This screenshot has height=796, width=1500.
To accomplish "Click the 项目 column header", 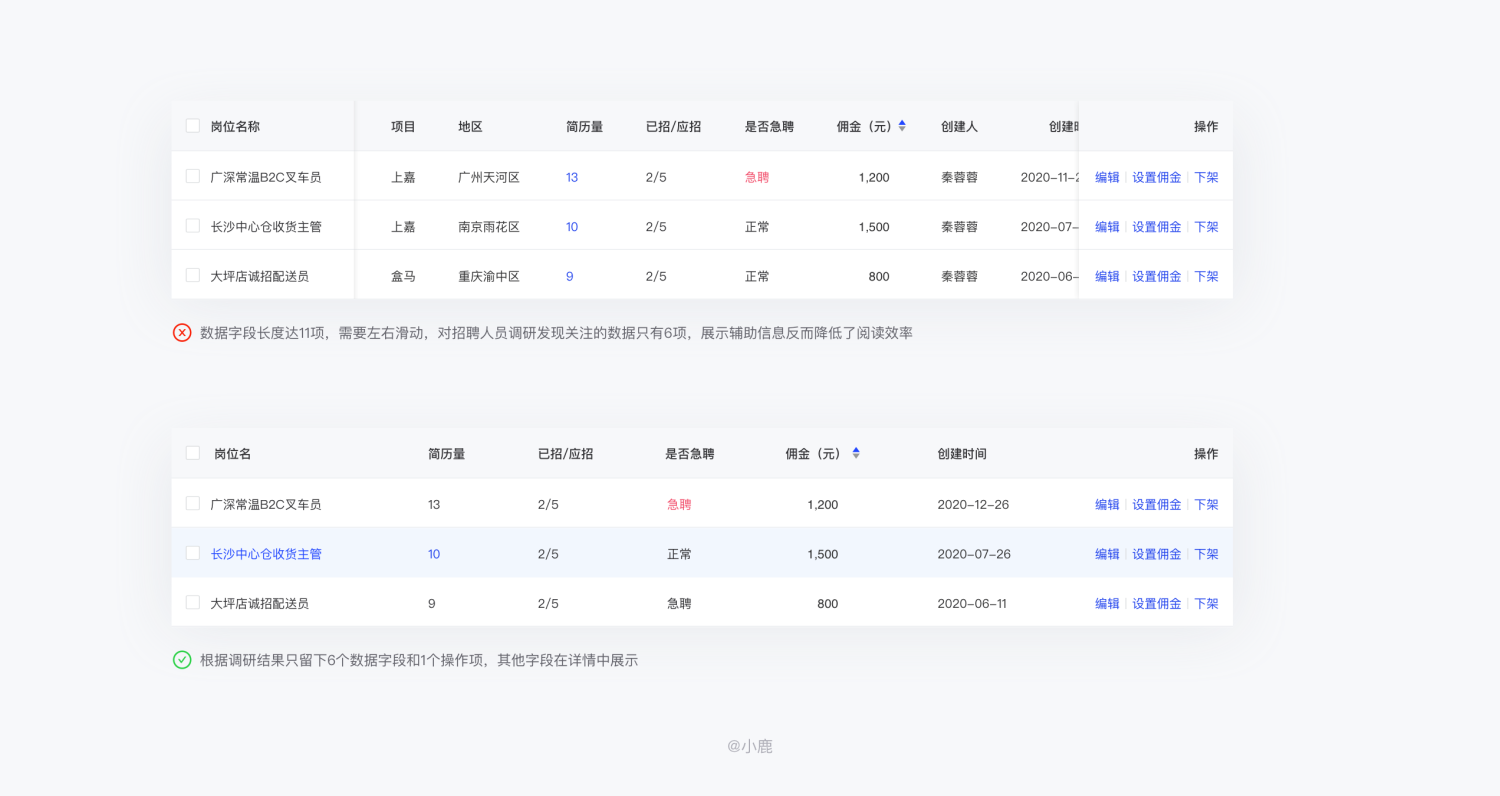I will point(403,127).
